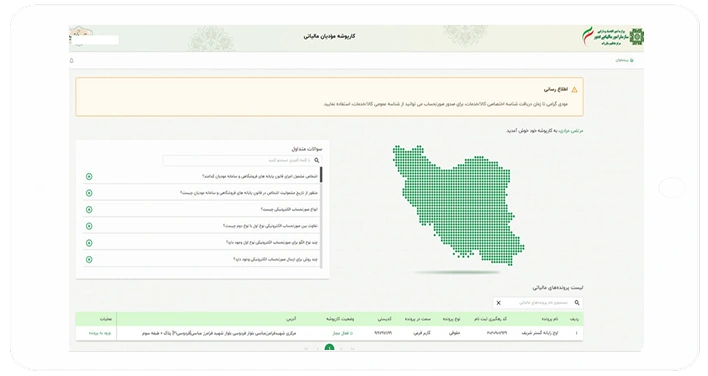Expand the FAQ on types of electronic invoices
The height and width of the screenshot is (376, 708).
(x=89, y=209)
